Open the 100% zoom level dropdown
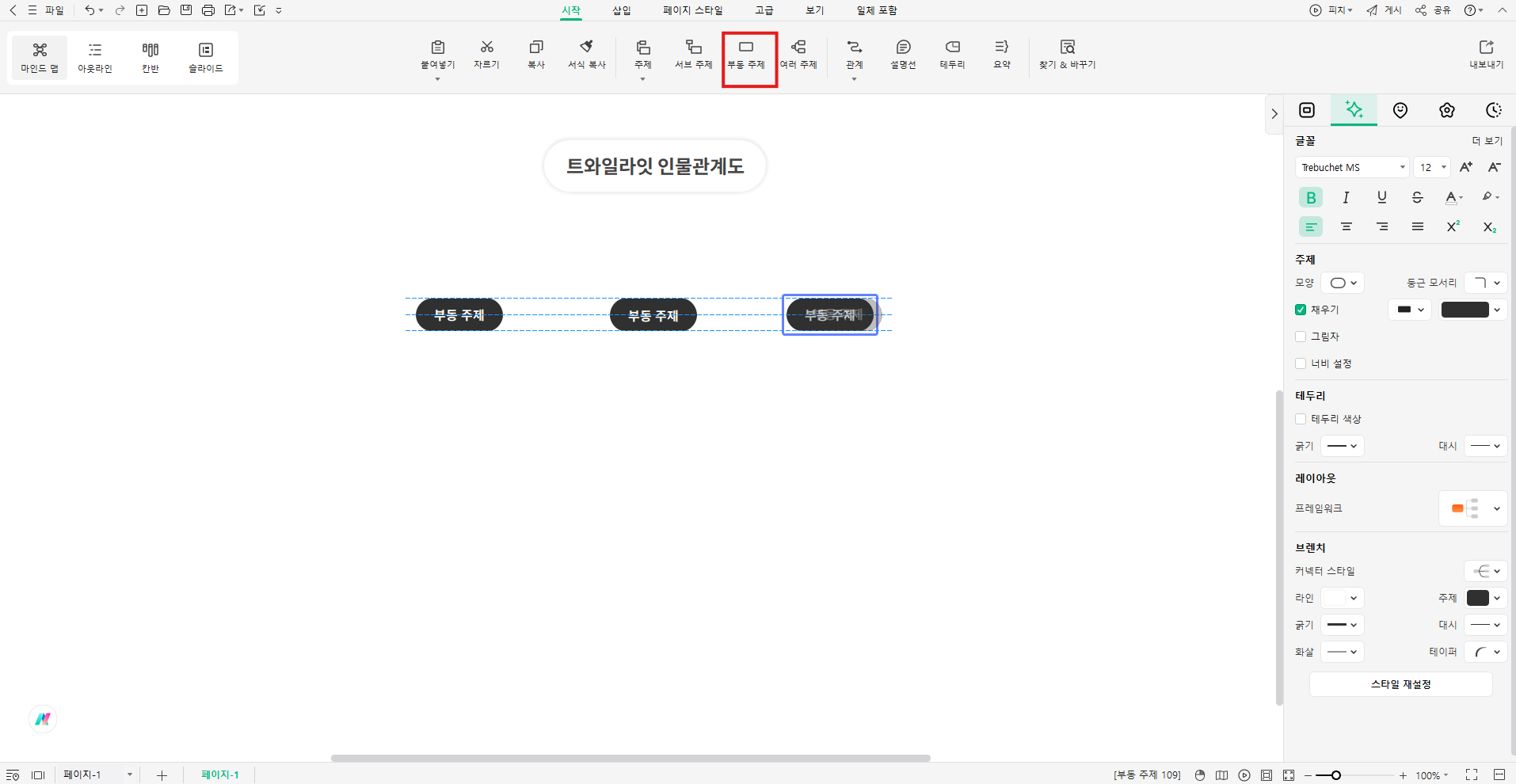Image resolution: width=1516 pixels, height=784 pixels. 1432,775
